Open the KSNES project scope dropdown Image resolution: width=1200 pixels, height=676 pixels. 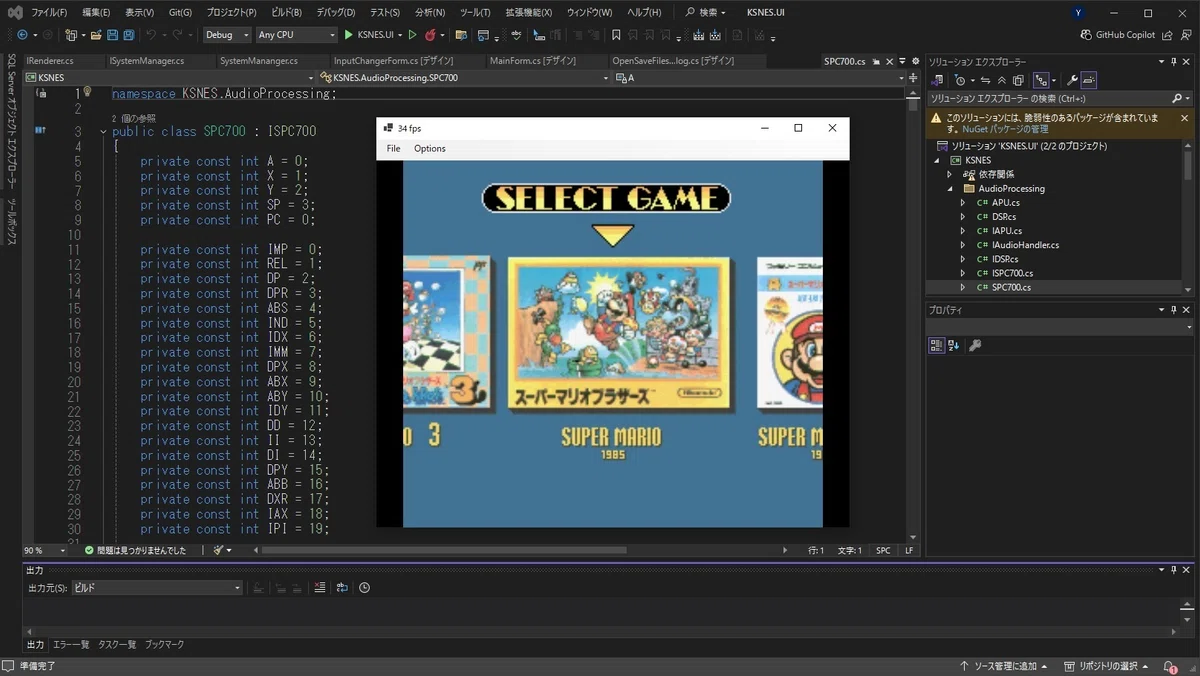(x=168, y=77)
